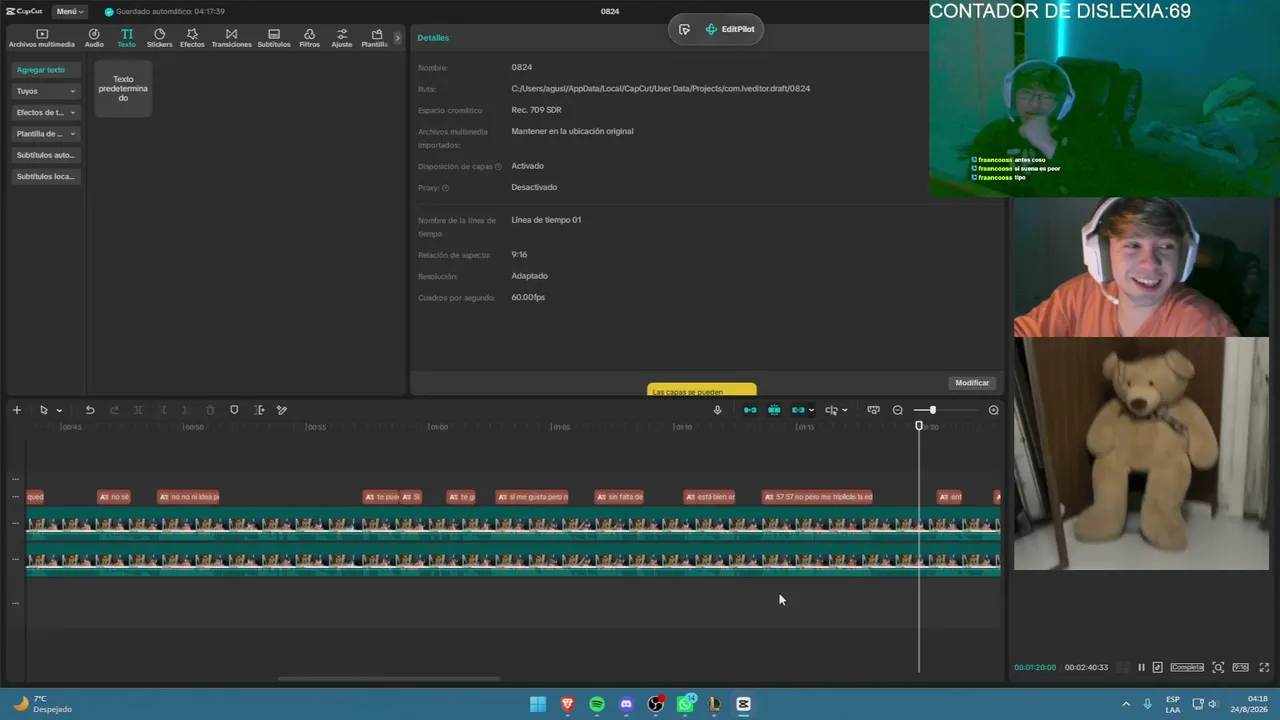This screenshot has height=720, width=1280.
Task: Expand the Plantilla de texto category
Action: 46,133
